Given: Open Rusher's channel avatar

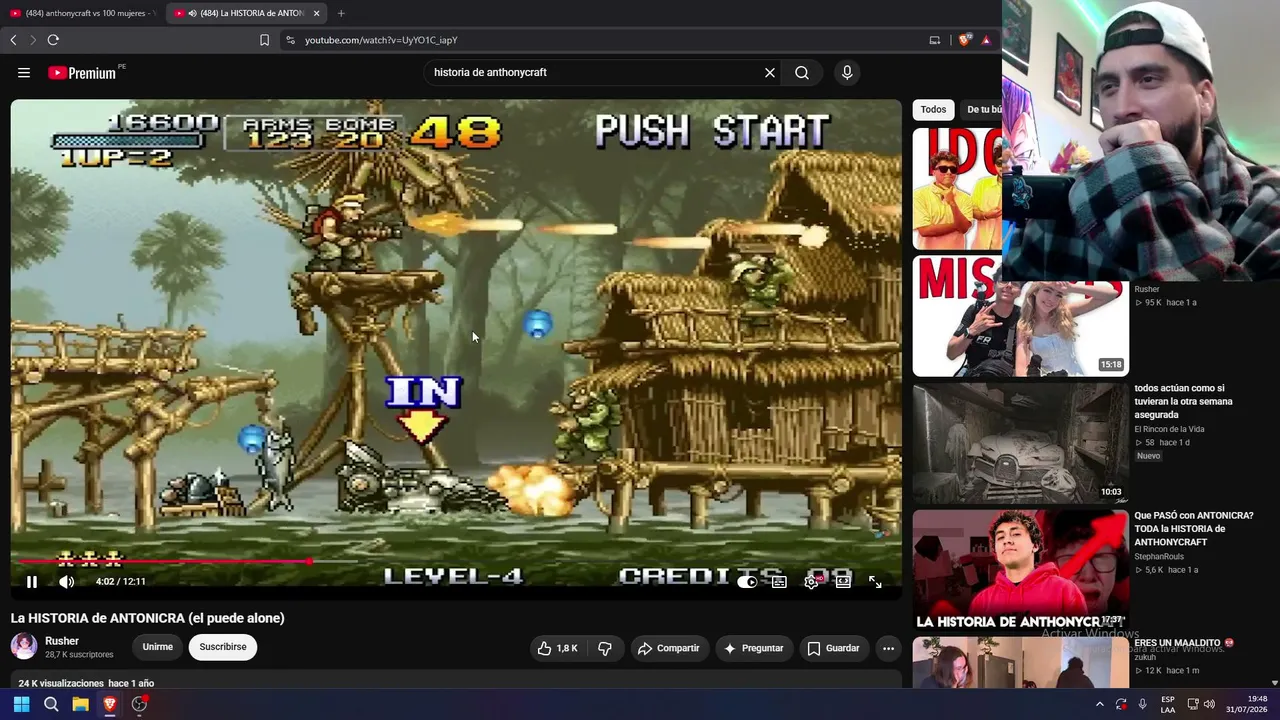Looking at the screenshot, I should pyautogui.click(x=24, y=646).
